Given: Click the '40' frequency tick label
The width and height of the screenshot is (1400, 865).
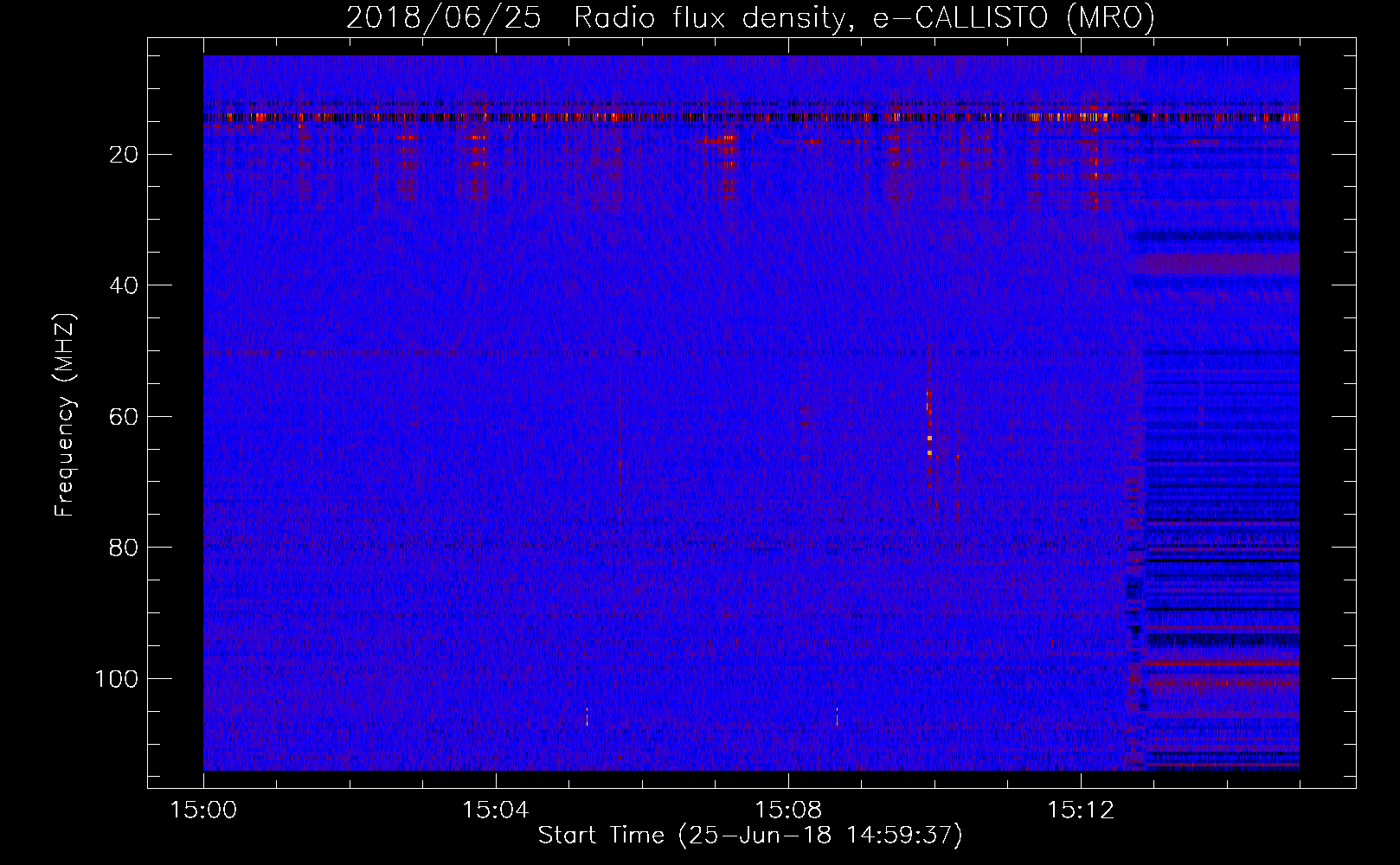Looking at the screenshot, I should point(125,285).
